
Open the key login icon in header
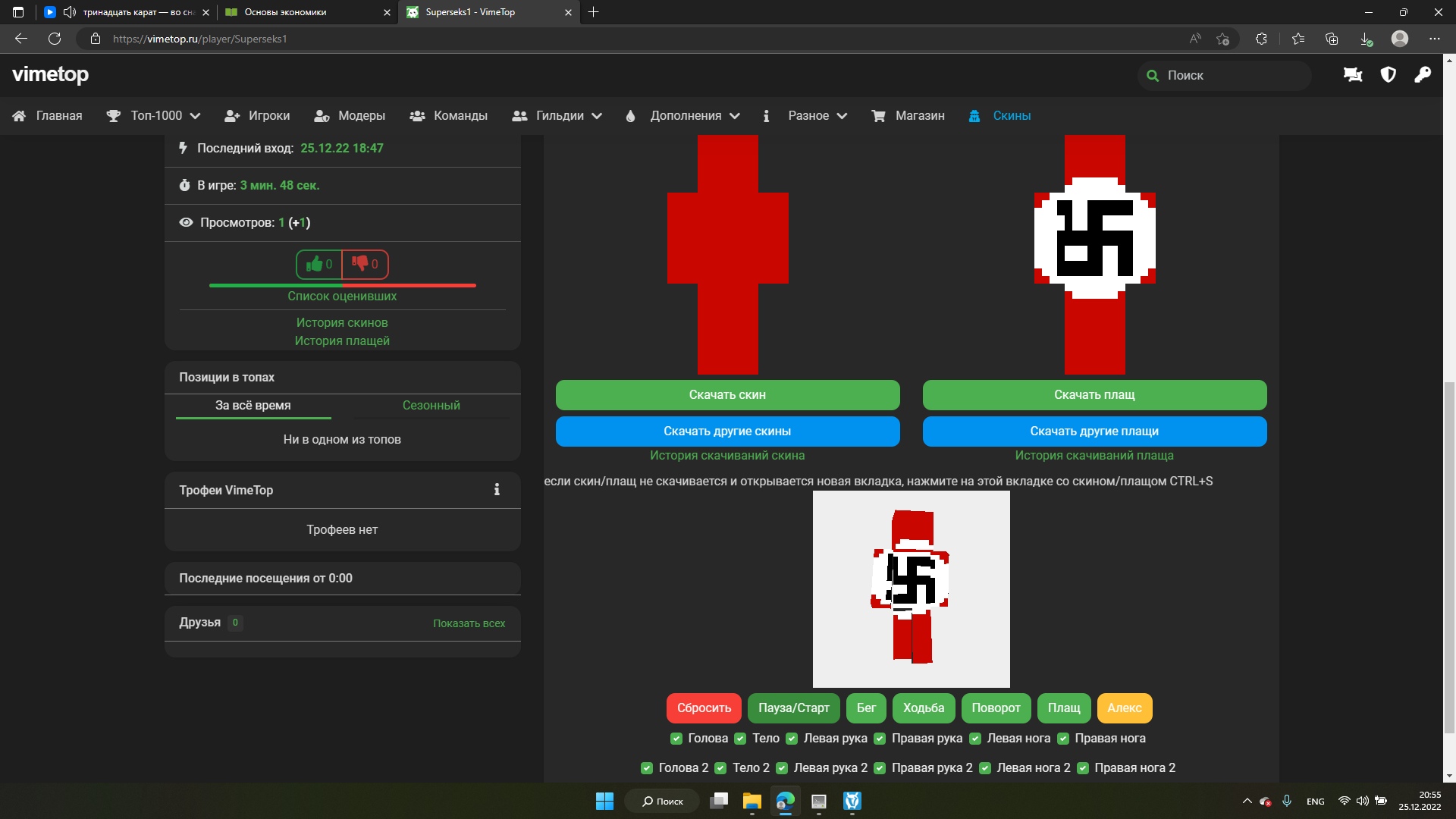pos(1423,74)
